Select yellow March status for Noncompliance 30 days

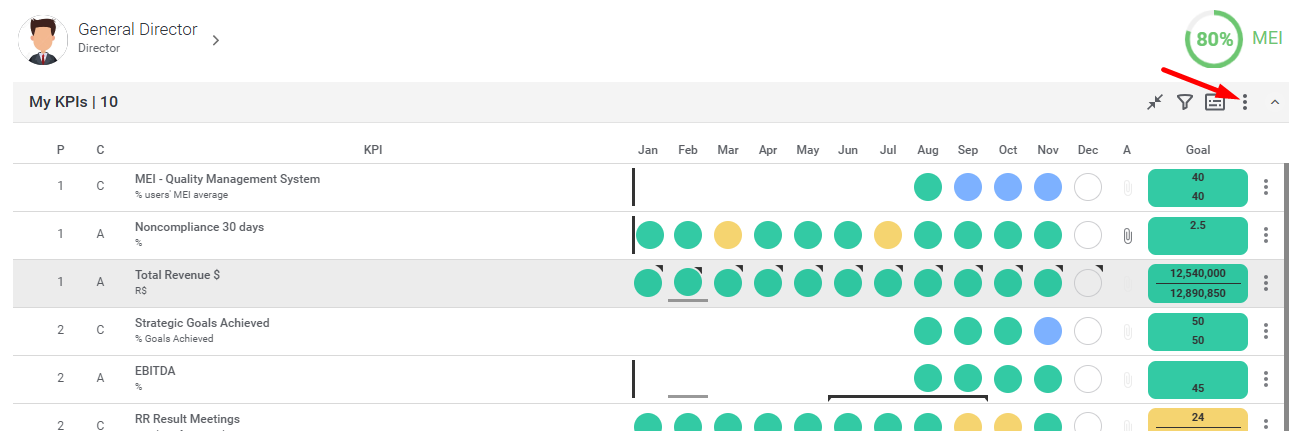pyautogui.click(x=728, y=235)
